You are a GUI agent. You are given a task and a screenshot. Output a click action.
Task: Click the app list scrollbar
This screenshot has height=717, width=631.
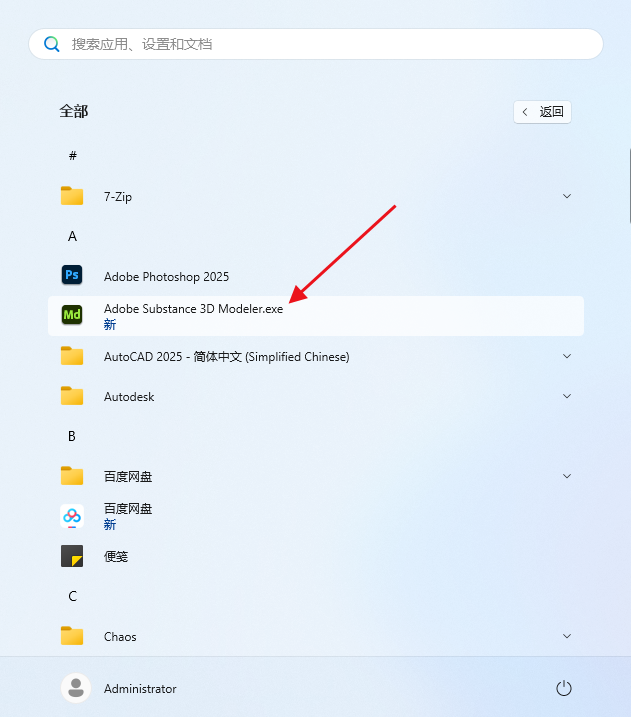coord(630,185)
